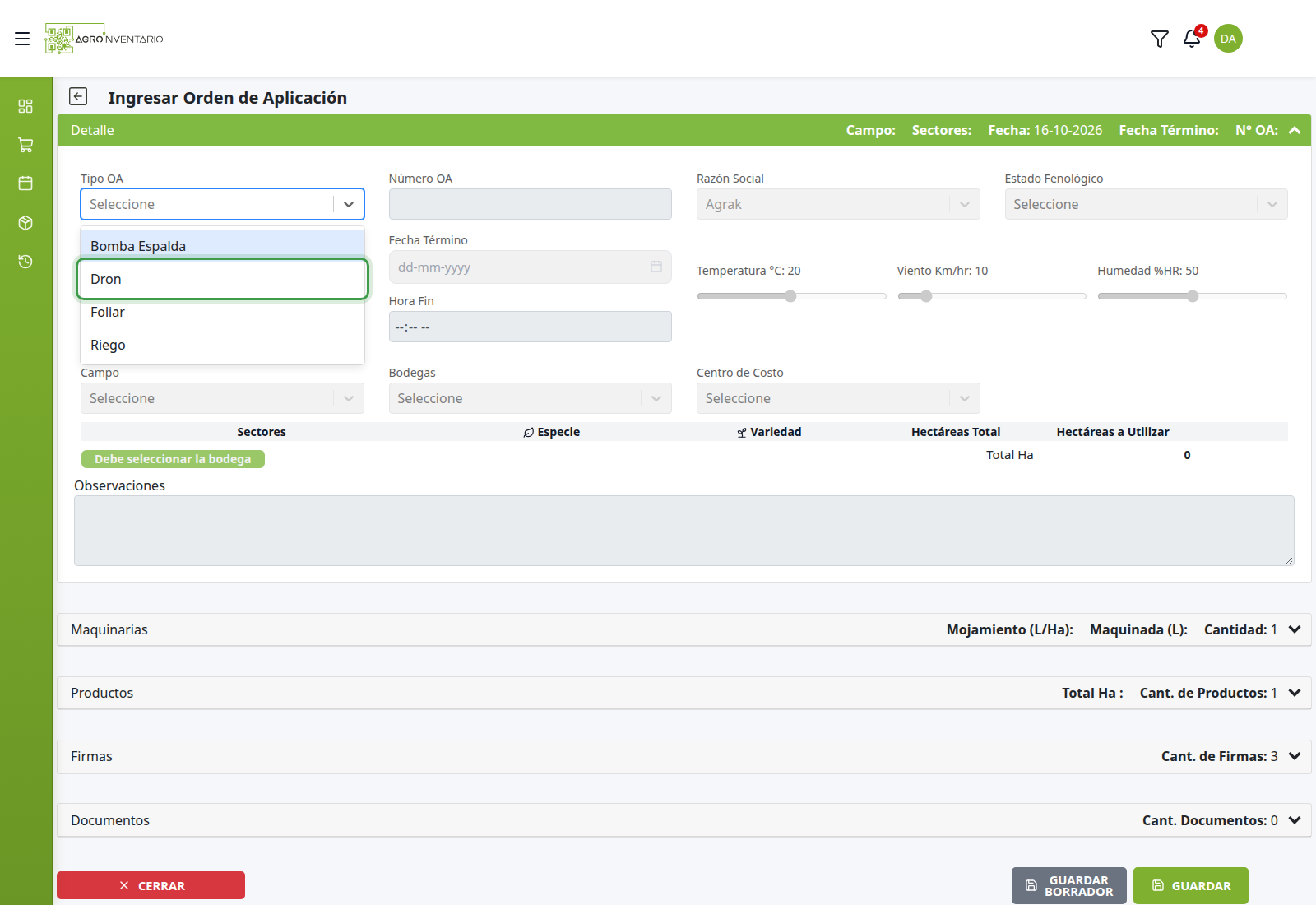Click the Número OA field

(530, 204)
